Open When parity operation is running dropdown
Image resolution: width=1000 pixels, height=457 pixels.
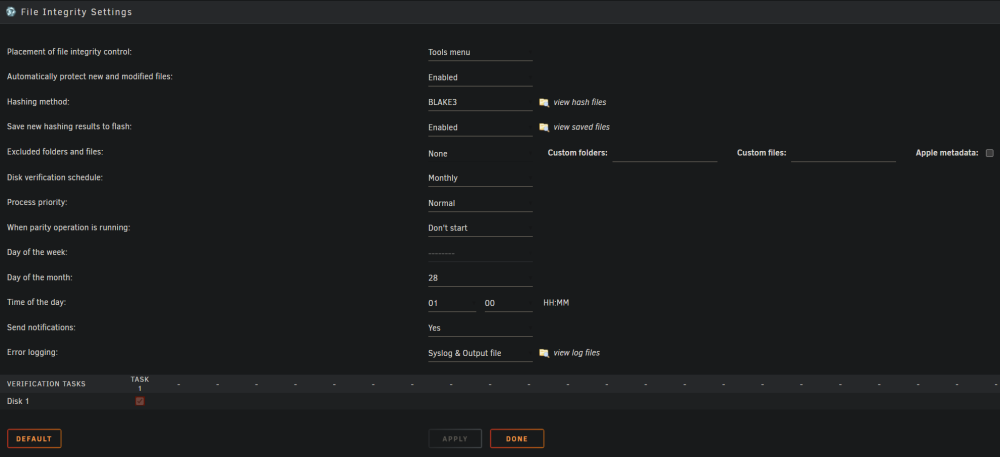(480, 228)
